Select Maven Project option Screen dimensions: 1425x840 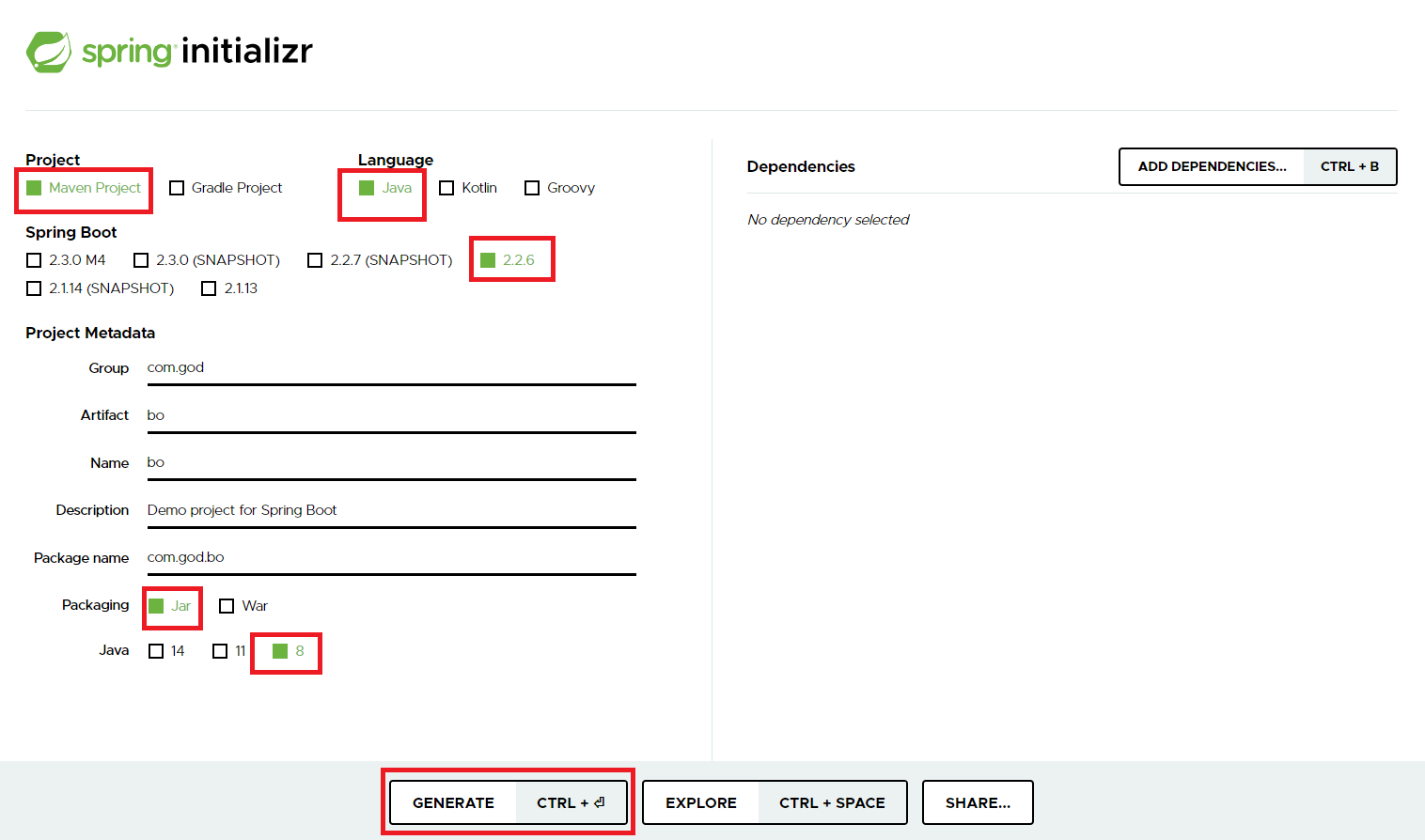coord(84,188)
